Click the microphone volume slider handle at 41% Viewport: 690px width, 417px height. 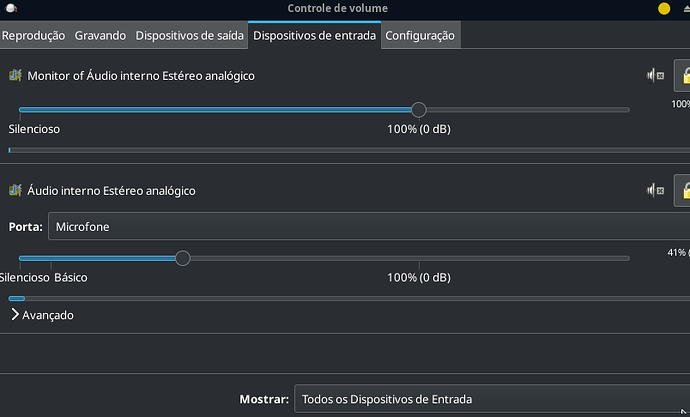click(183, 258)
